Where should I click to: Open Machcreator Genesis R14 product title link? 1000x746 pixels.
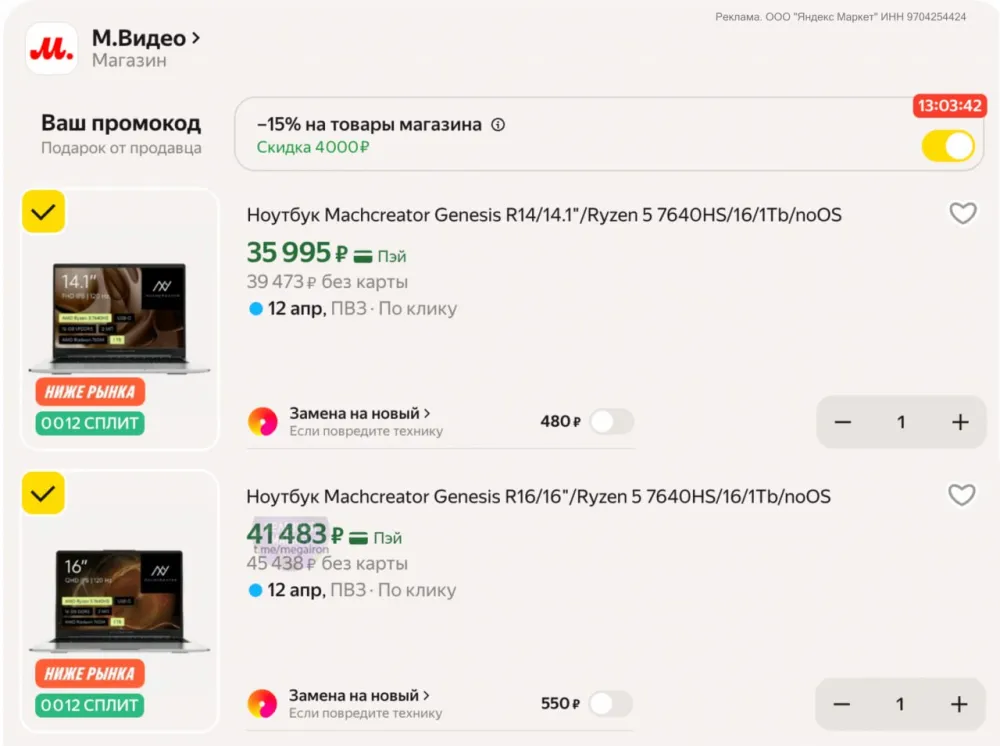coord(543,215)
